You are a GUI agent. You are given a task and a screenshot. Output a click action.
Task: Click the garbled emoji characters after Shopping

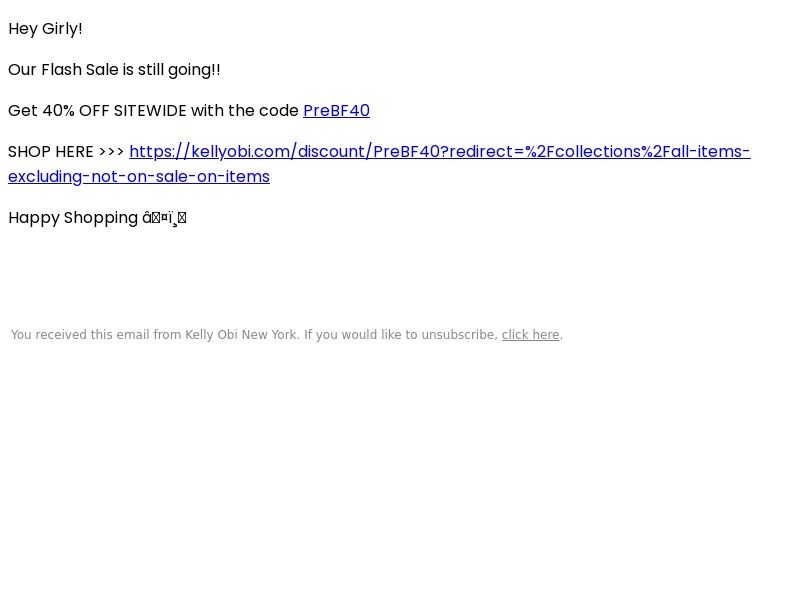[164, 218]
